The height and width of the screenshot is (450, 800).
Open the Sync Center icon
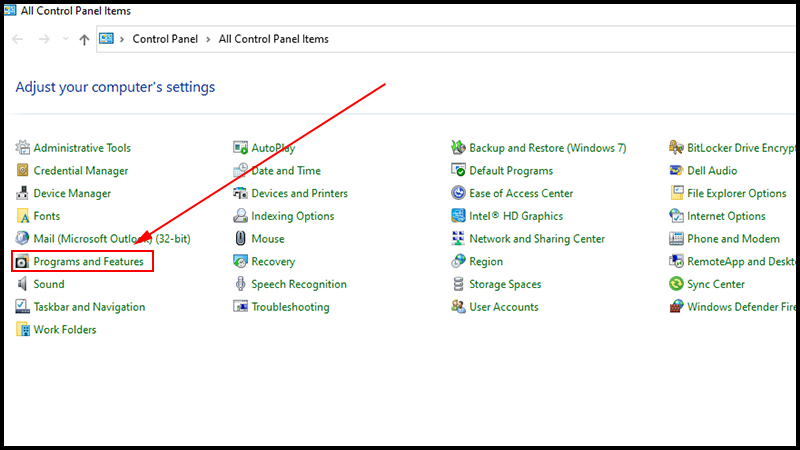[677, 284]
